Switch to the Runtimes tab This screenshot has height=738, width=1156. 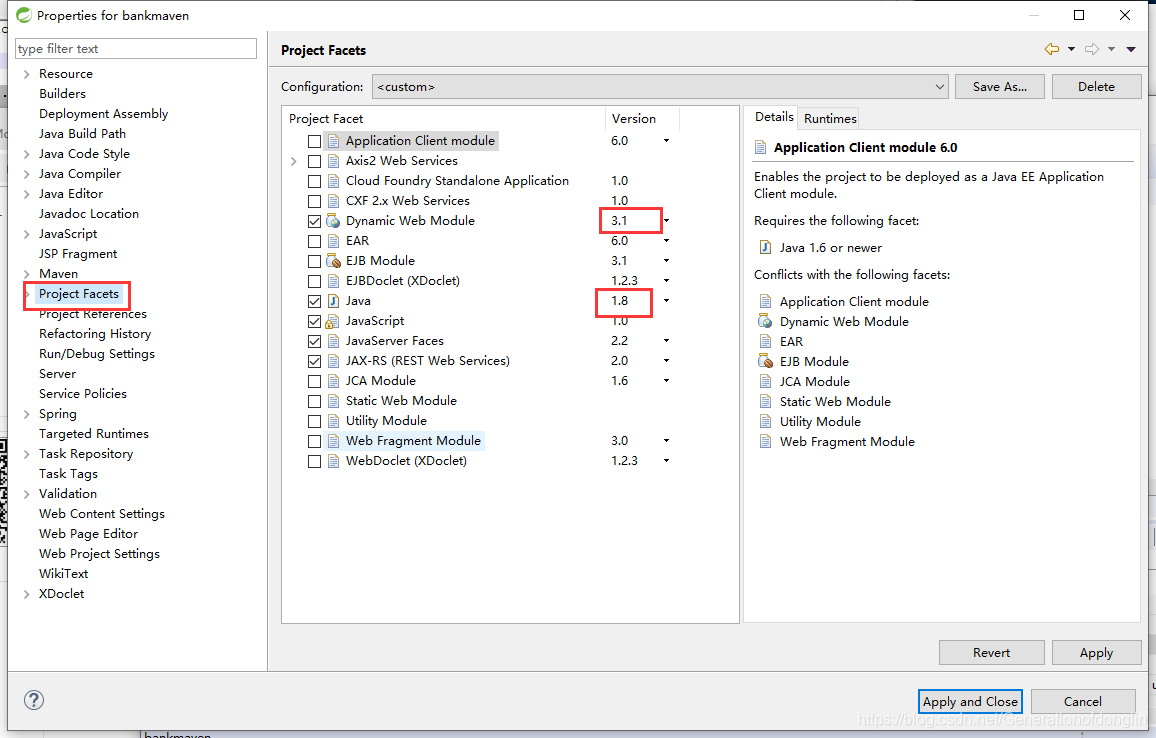coord(830,118)
